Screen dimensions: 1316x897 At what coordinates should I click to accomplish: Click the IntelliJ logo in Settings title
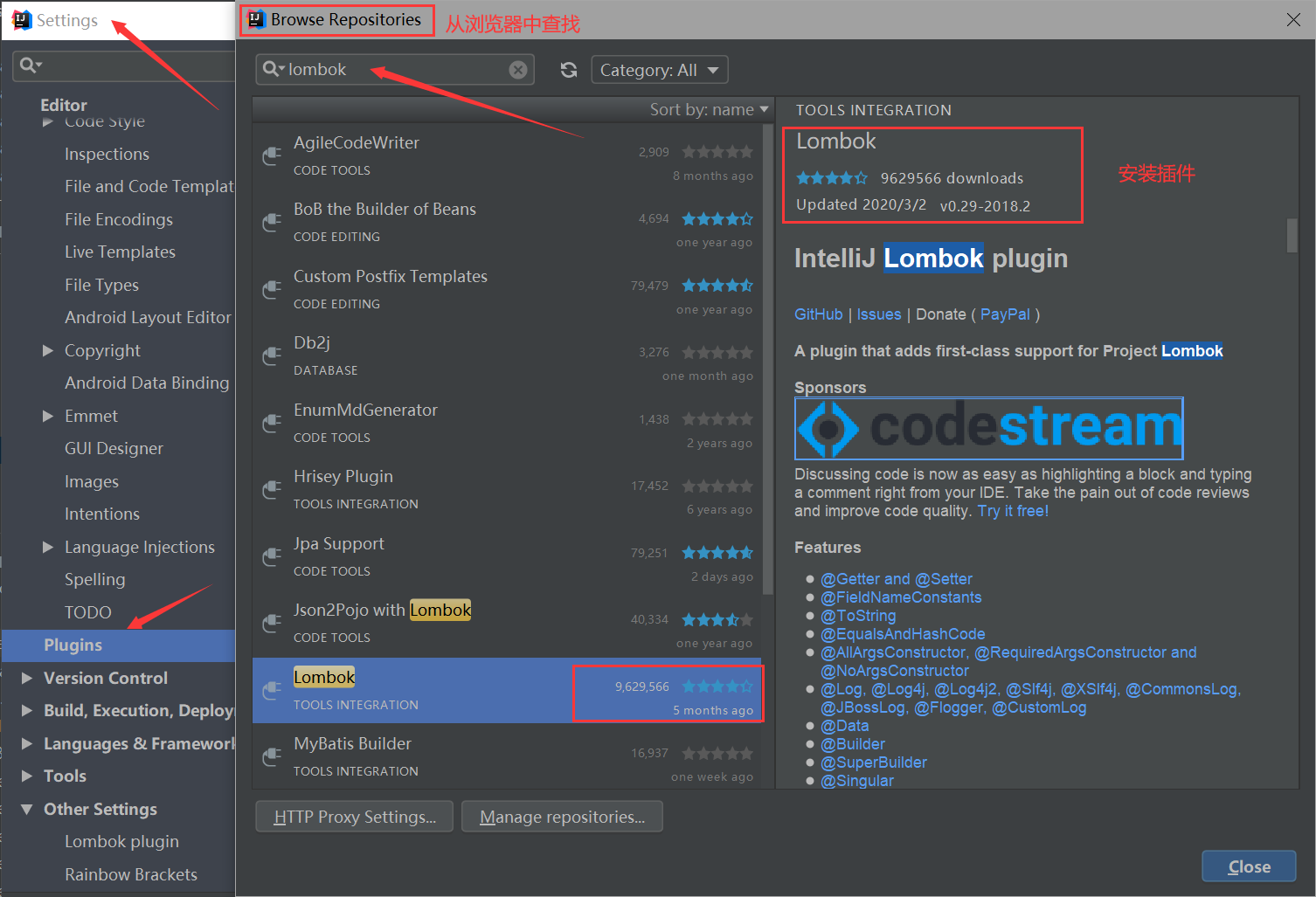pos(22,20)
